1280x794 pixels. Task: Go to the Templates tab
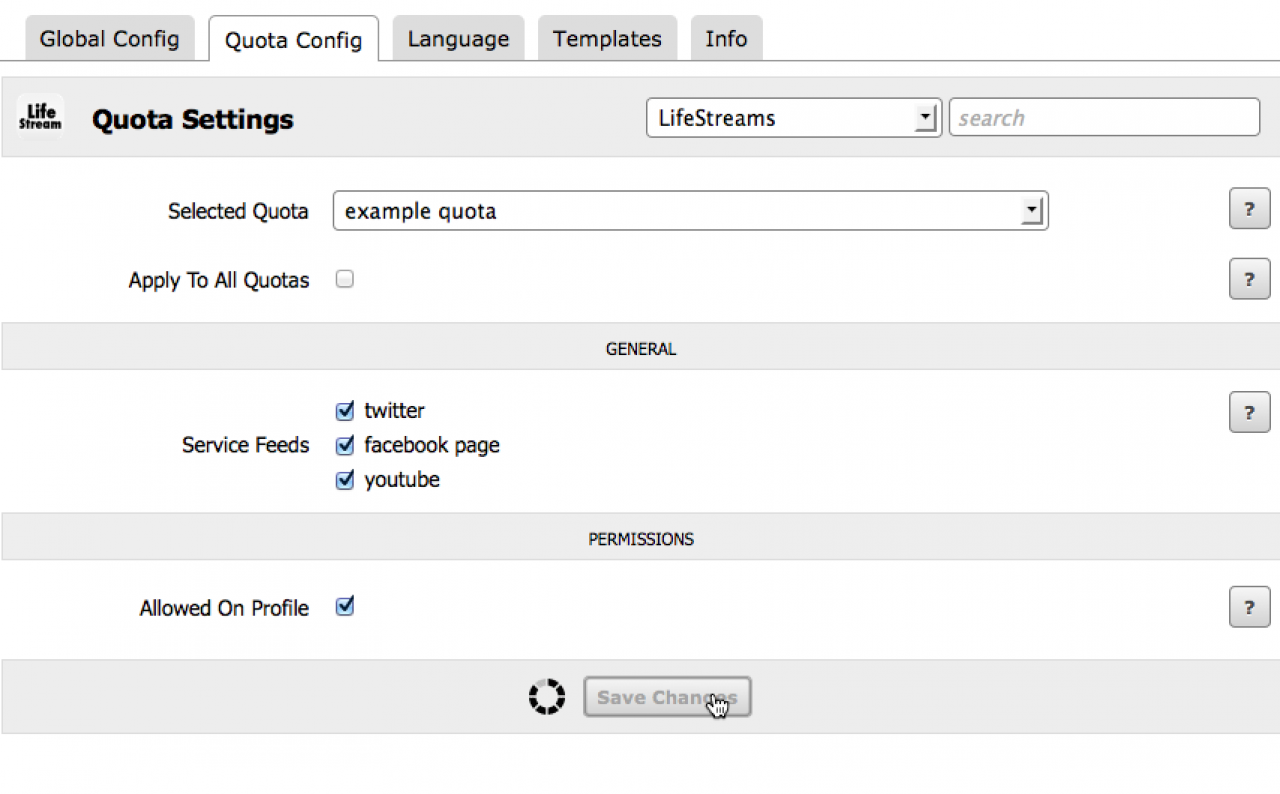point(607,39)
